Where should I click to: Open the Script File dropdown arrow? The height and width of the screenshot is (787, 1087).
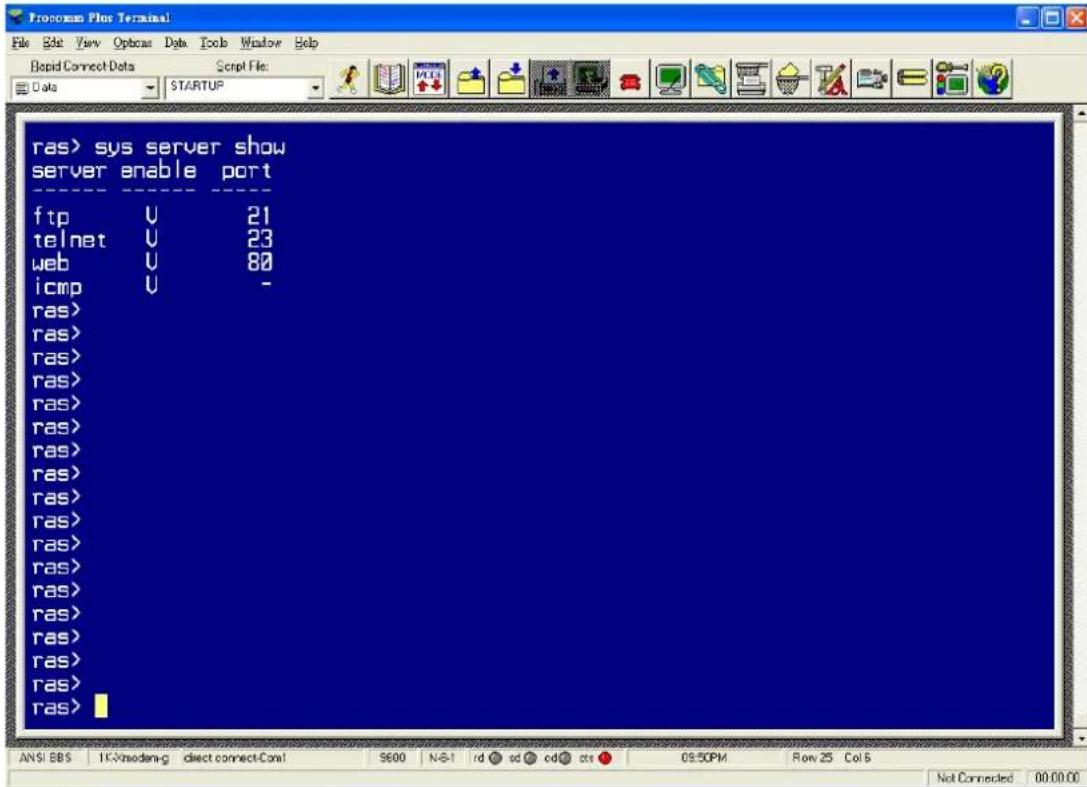tap(315, 88)
